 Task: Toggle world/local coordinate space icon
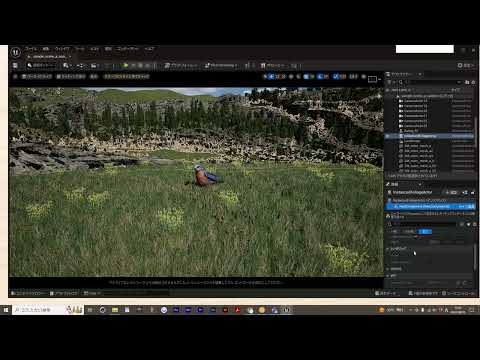(291, 76)
